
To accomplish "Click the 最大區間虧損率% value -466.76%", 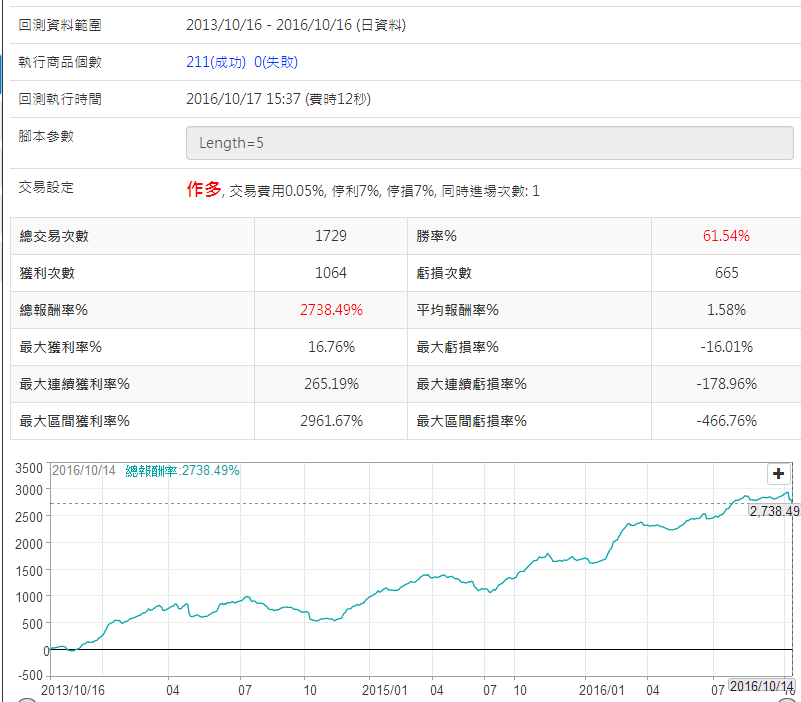I will coord(726,421).
